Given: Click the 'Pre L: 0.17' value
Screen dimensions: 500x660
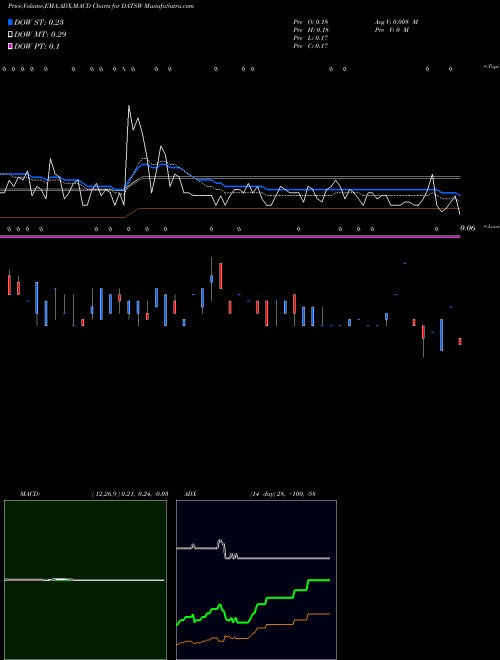Looking at the screenshot, I should coord(311,38).
